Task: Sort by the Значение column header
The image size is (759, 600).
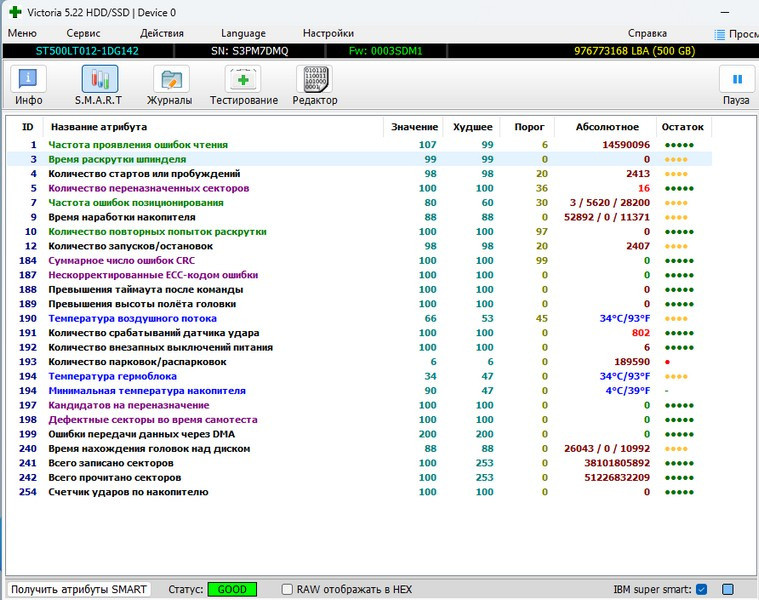Action: (x=414, y=127)
